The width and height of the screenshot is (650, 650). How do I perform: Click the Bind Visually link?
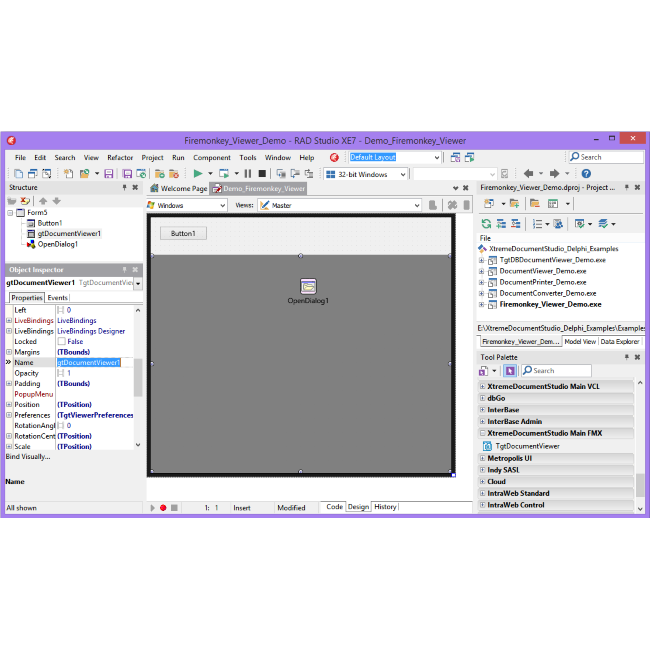click(28, 456)
